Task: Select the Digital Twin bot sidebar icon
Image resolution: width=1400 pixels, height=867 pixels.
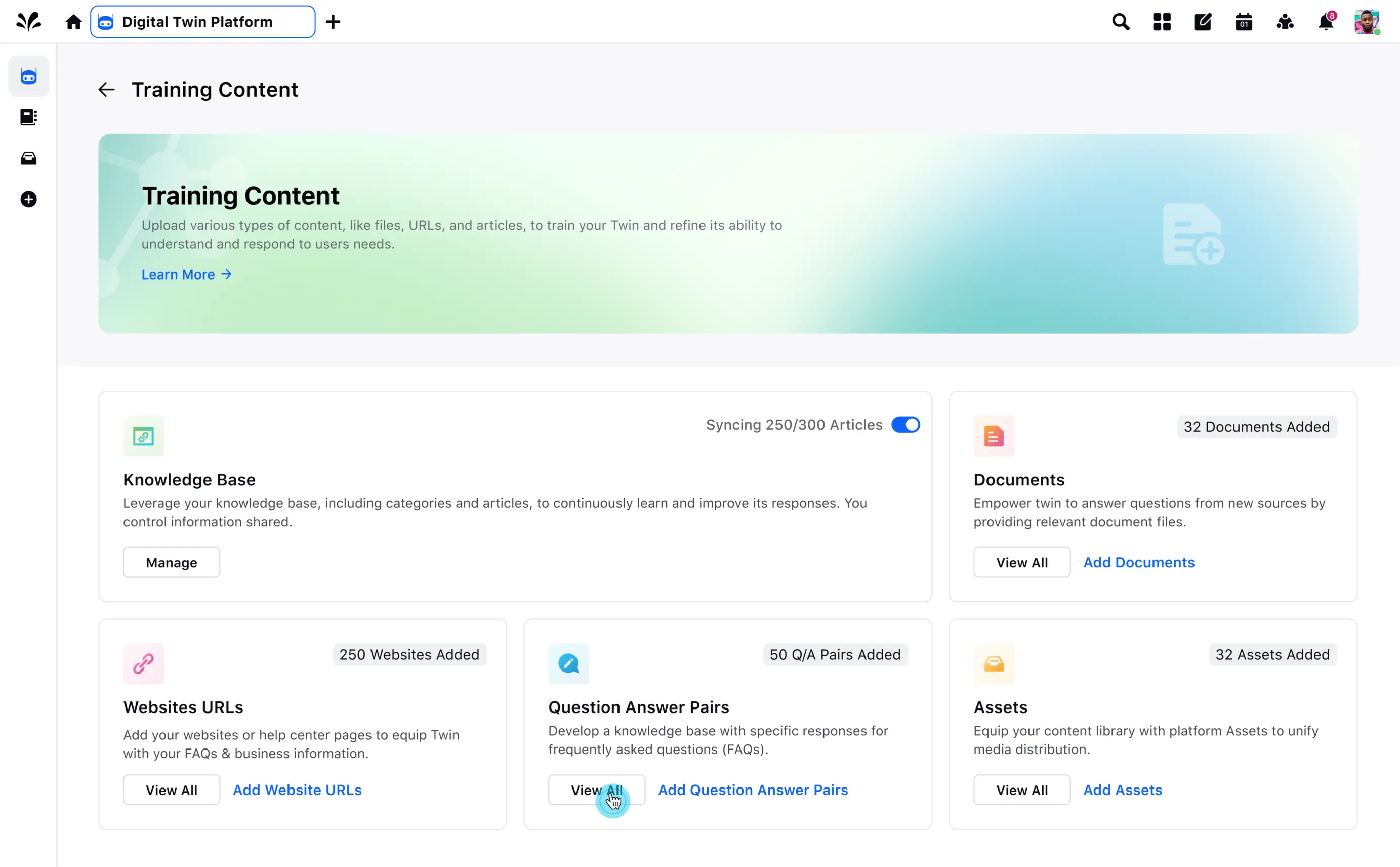Action: click(29, 76)
